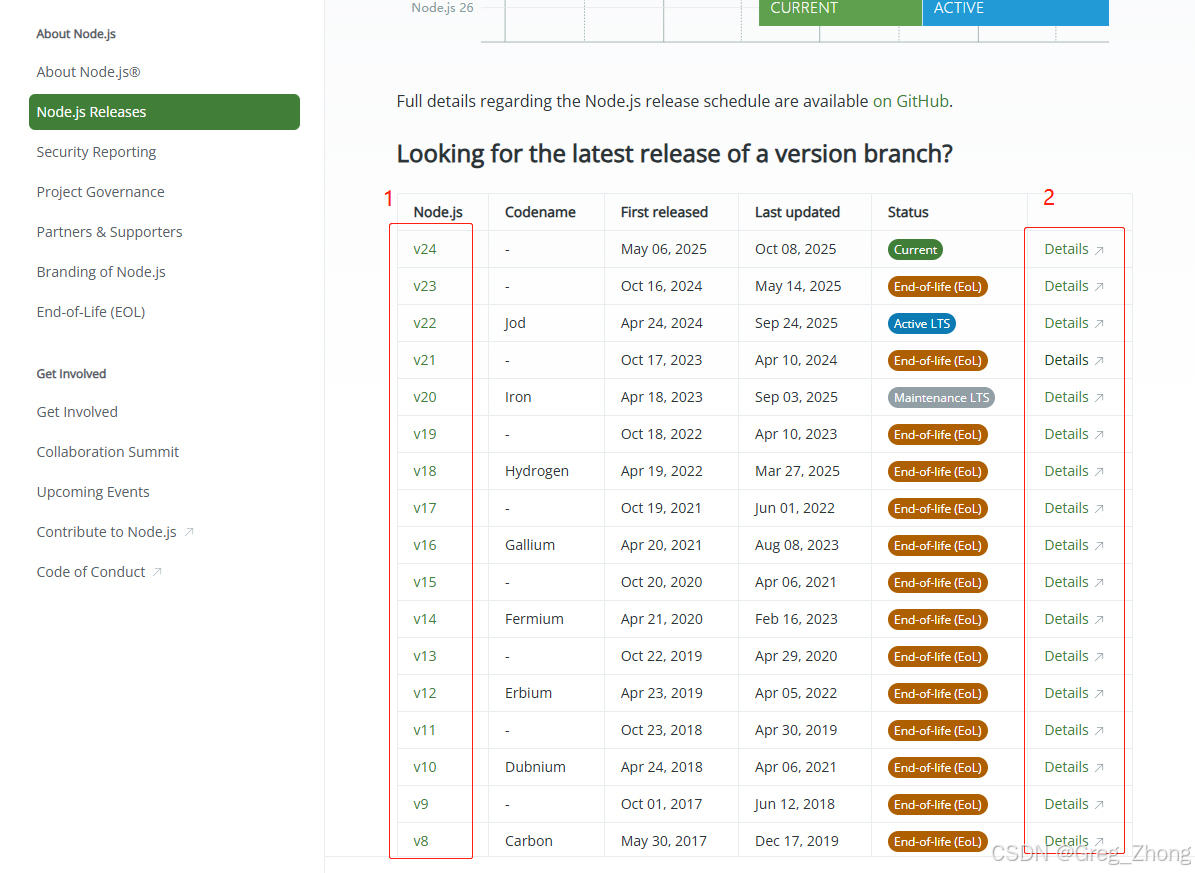Click Details arrow icon in v15 row
This screenshot has width=1195, height=873.
coord(1099,583)
